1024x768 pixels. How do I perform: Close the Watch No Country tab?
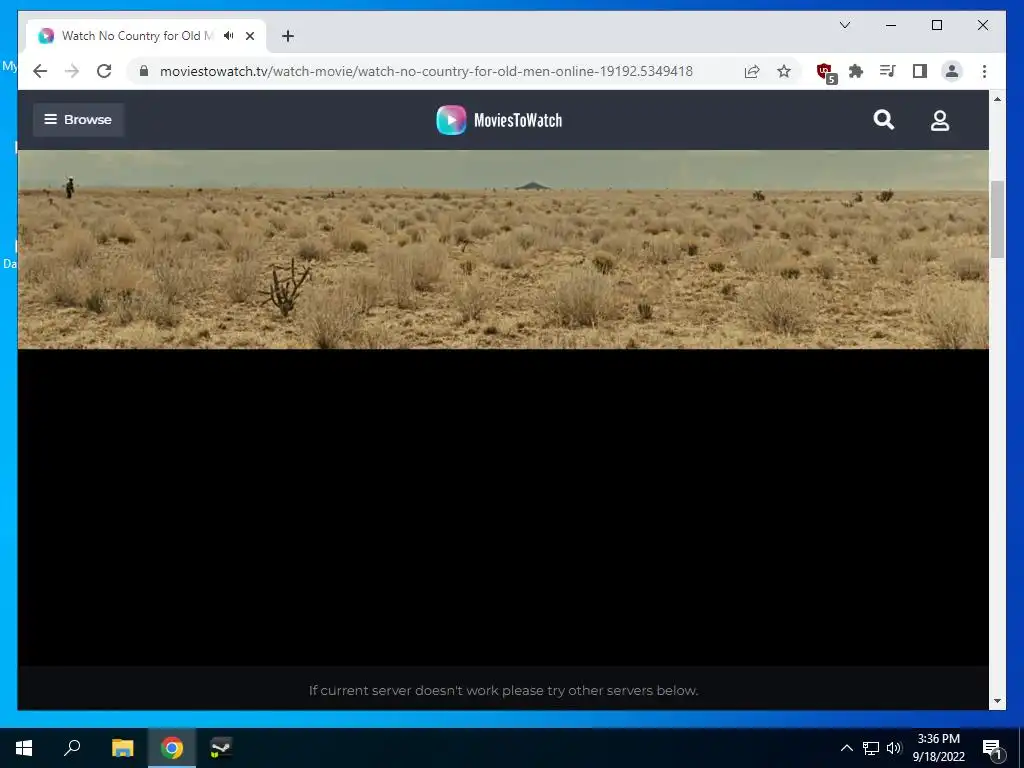pyautogui.click(x=249, y=36)
